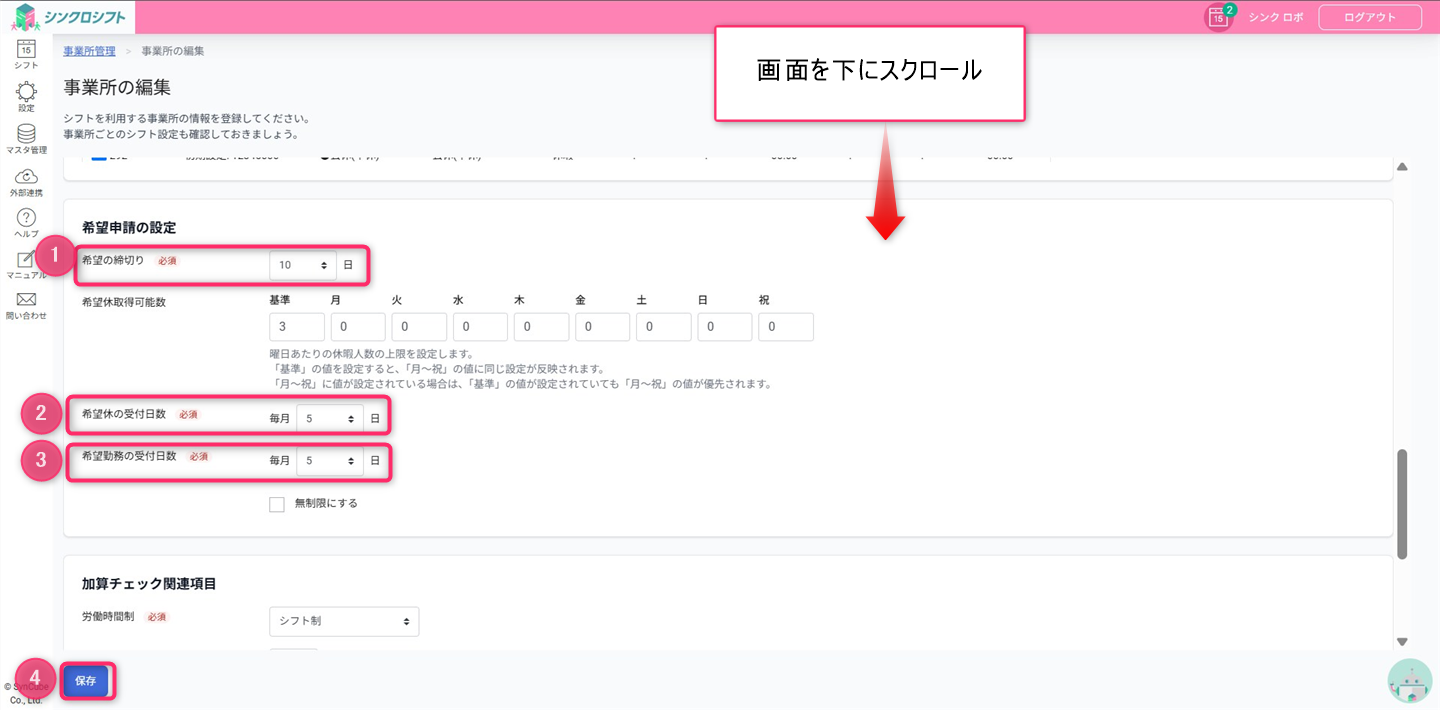Open the マニュアル notepad icon

(x=26, y=260)
